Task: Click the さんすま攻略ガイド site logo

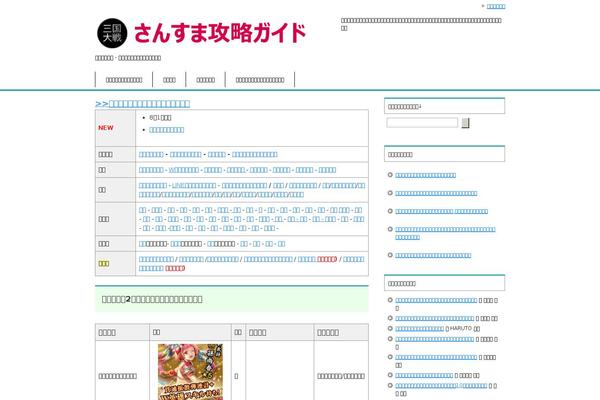Action: point(201,33)
